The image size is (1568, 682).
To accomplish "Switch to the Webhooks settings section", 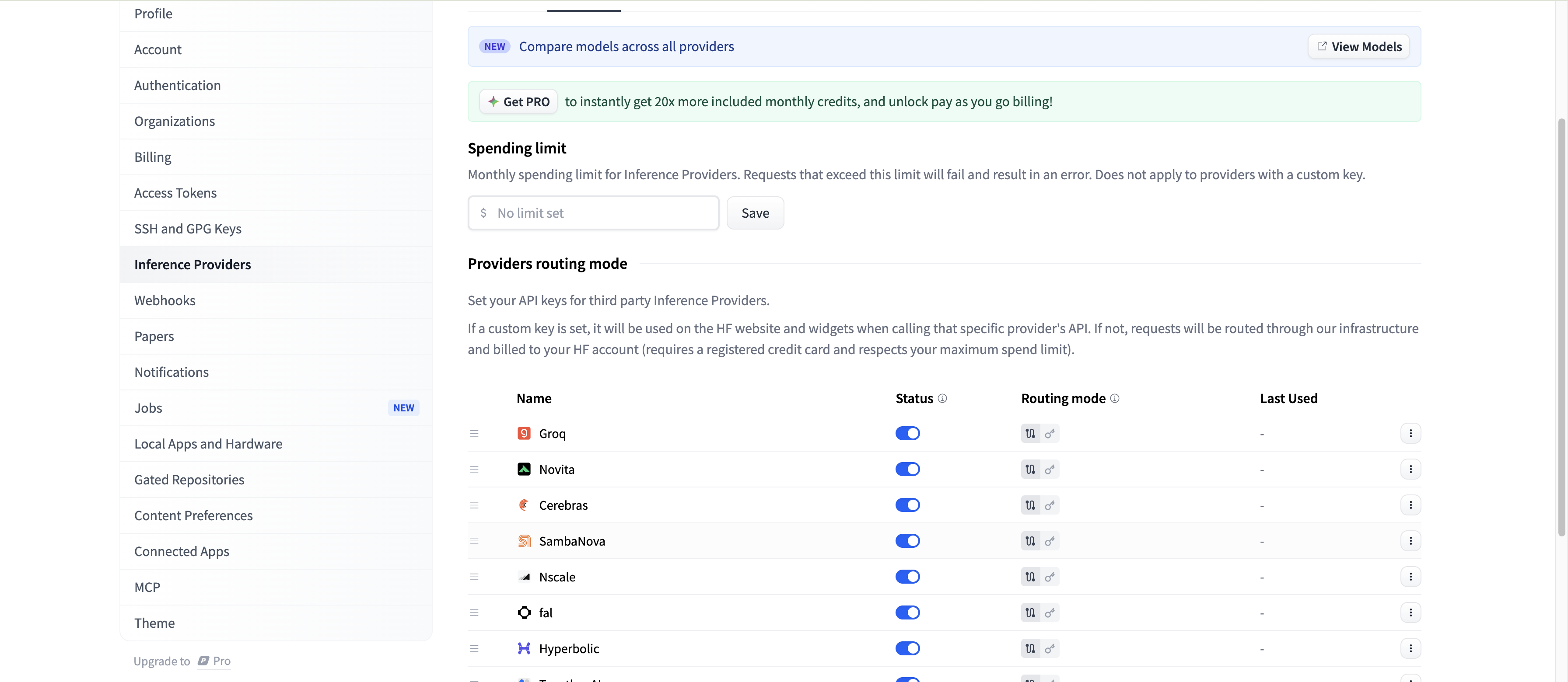I will [x=165, y=300].
